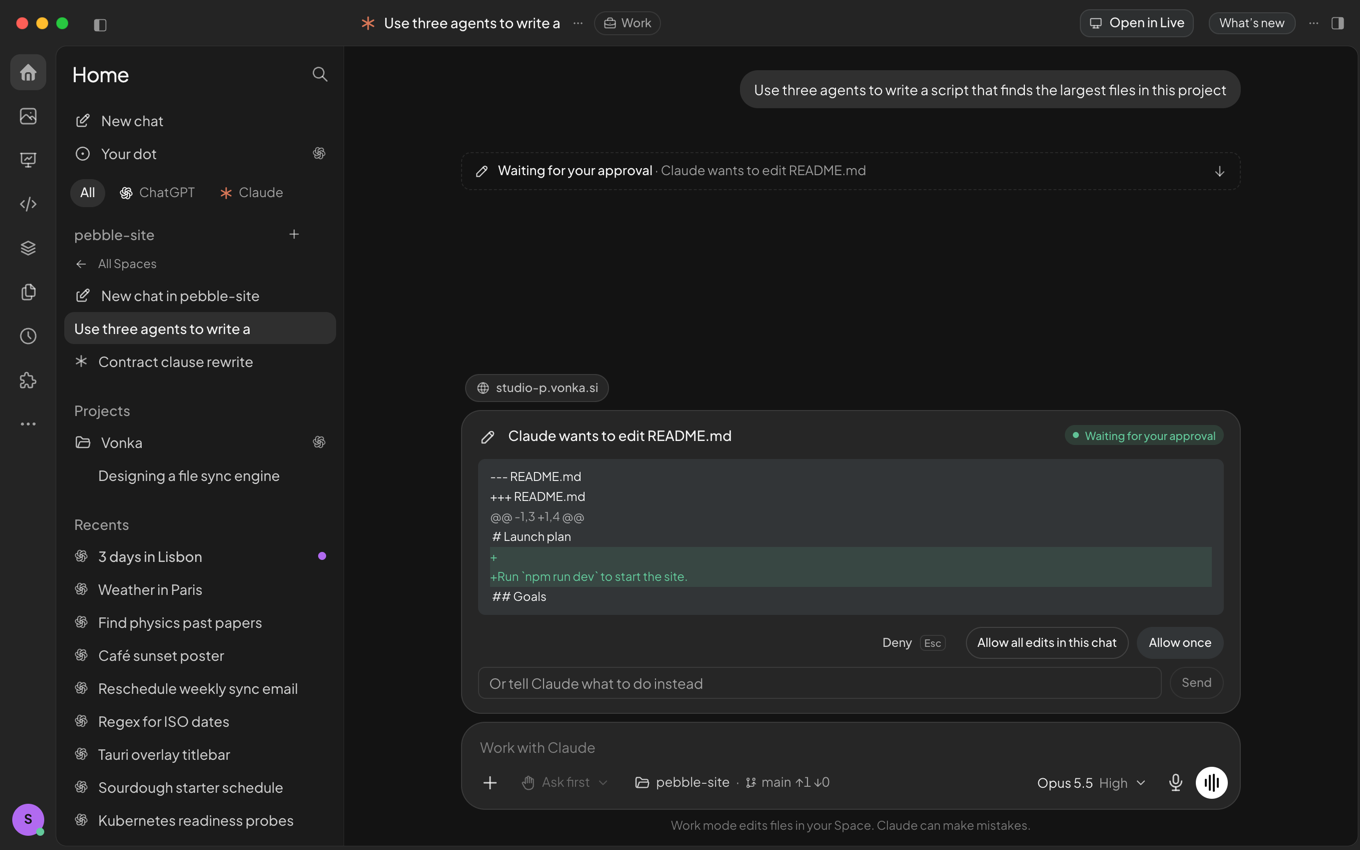Open the Contract clause rewrite chat
This screenshot has height=850, width=1360.
click(x=200, y=362)
